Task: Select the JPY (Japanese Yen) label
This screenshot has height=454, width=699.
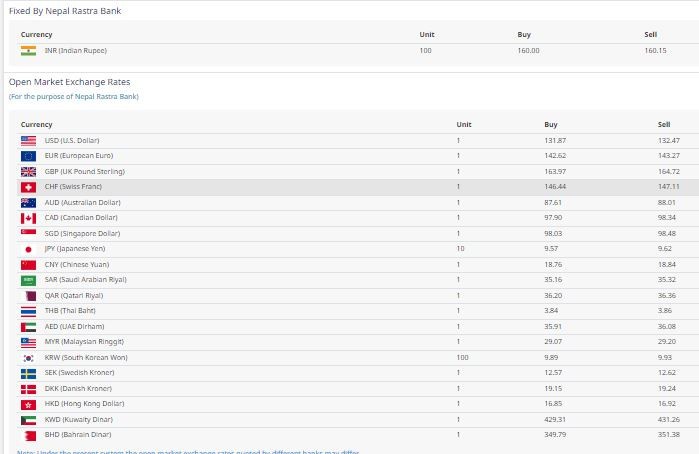Action: (x=75, y=248)
